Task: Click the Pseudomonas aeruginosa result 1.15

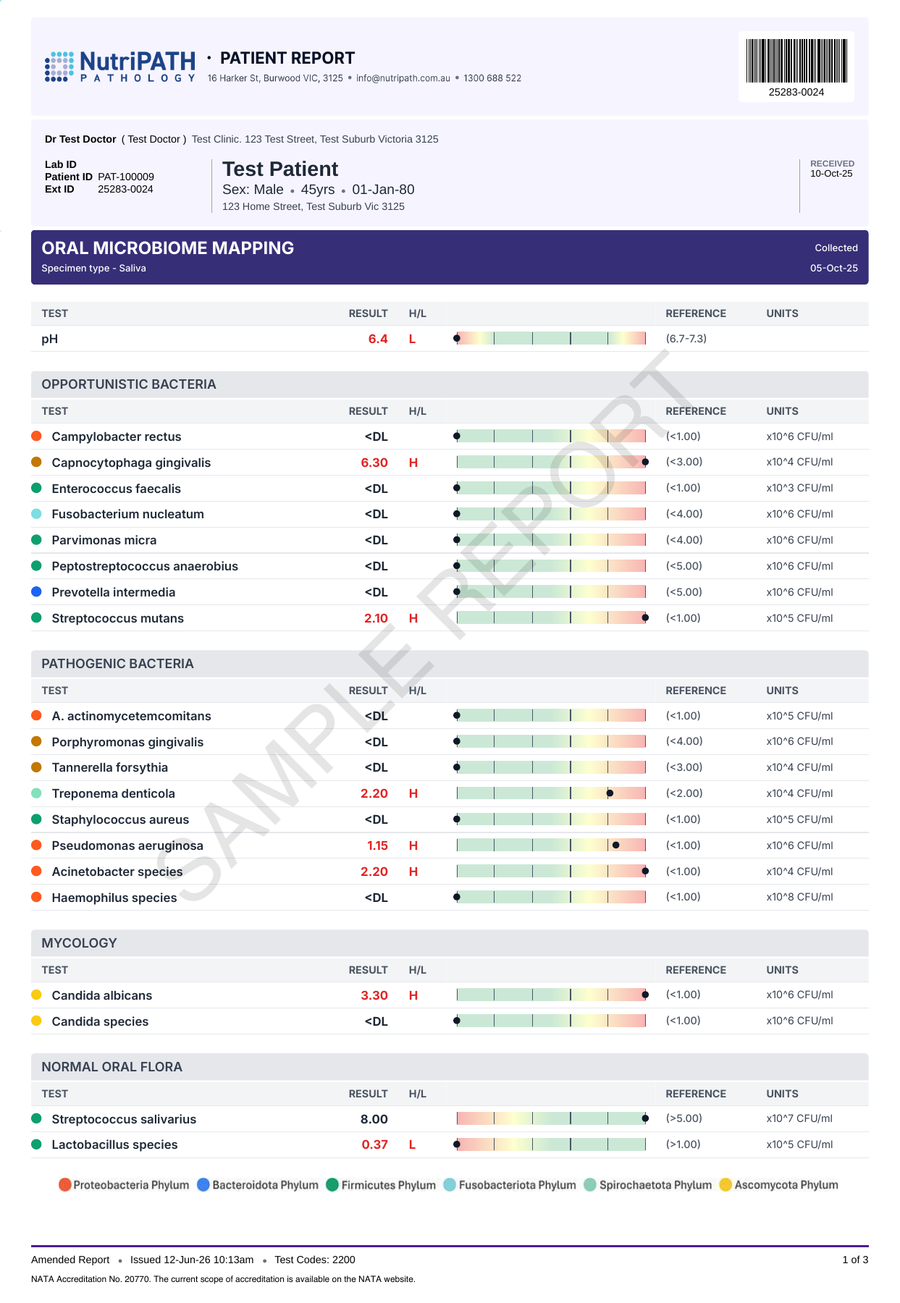Action: pyautogui.click(x=377, y=845)
